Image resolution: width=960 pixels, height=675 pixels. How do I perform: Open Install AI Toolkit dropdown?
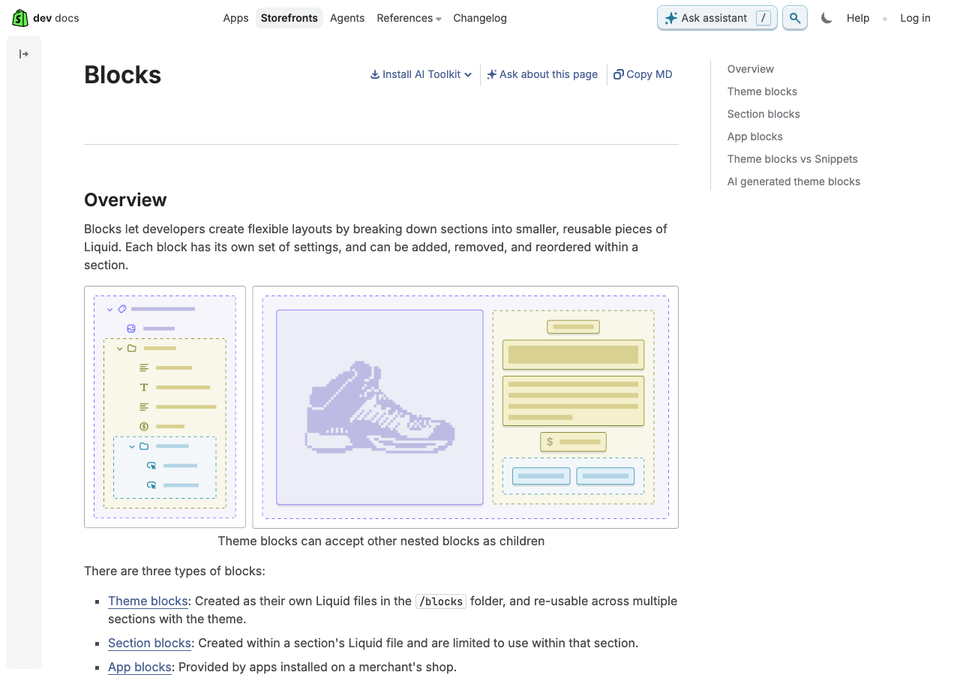[x=421, y=74]
